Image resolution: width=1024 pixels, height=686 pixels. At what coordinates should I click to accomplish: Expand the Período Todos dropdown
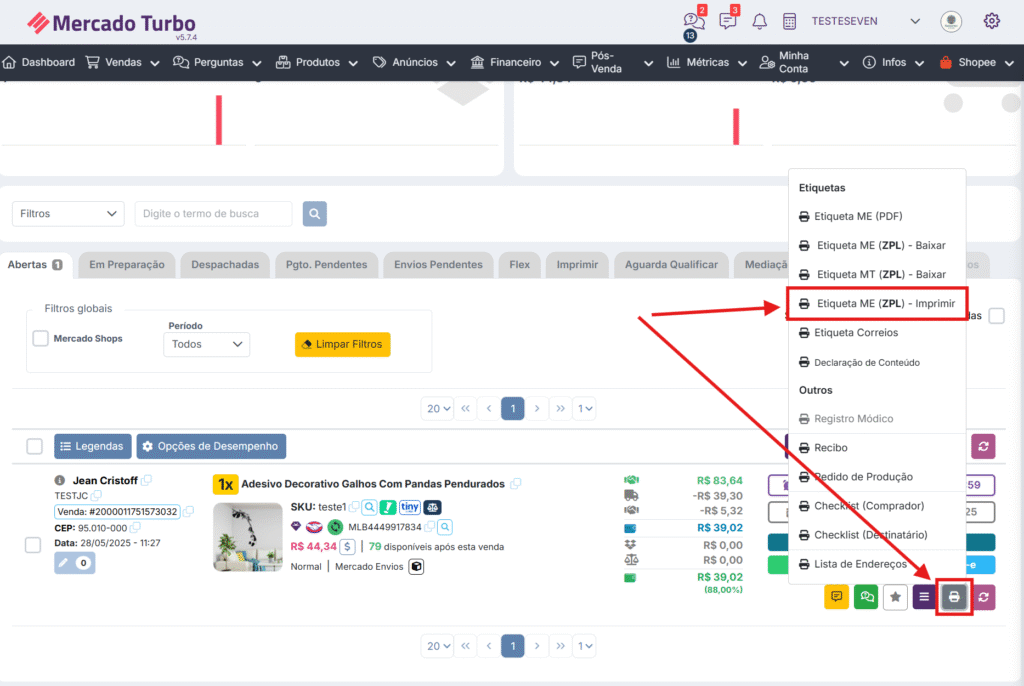(206, 344)
